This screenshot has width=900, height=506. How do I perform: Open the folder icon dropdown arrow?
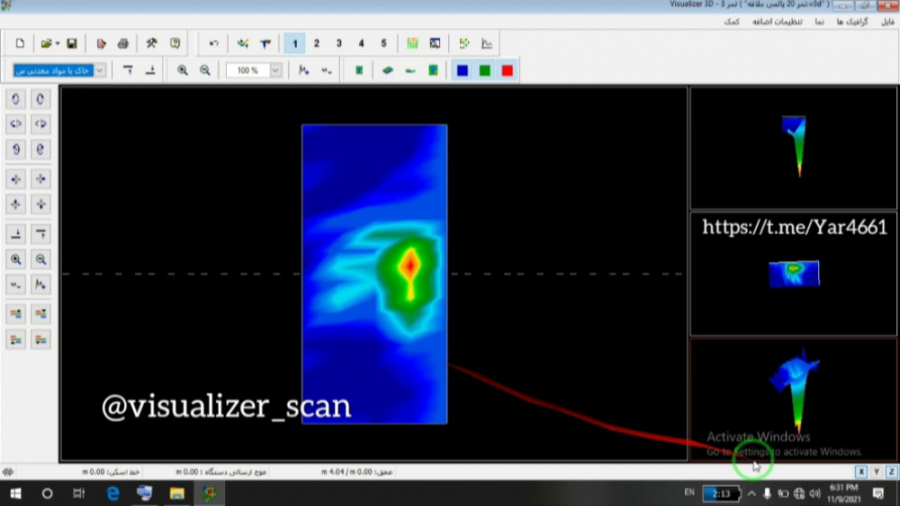coord(58,44)
